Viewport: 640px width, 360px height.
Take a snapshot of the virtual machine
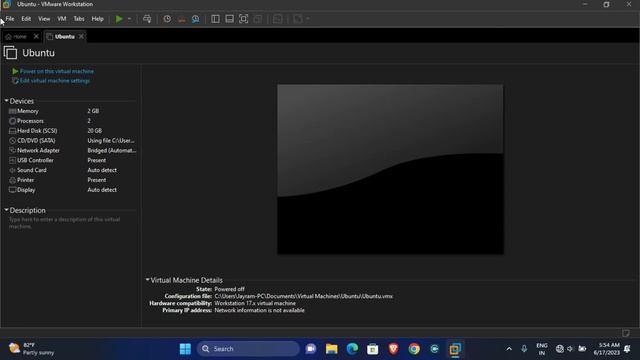pyautogui.click(x=167, y=19)
